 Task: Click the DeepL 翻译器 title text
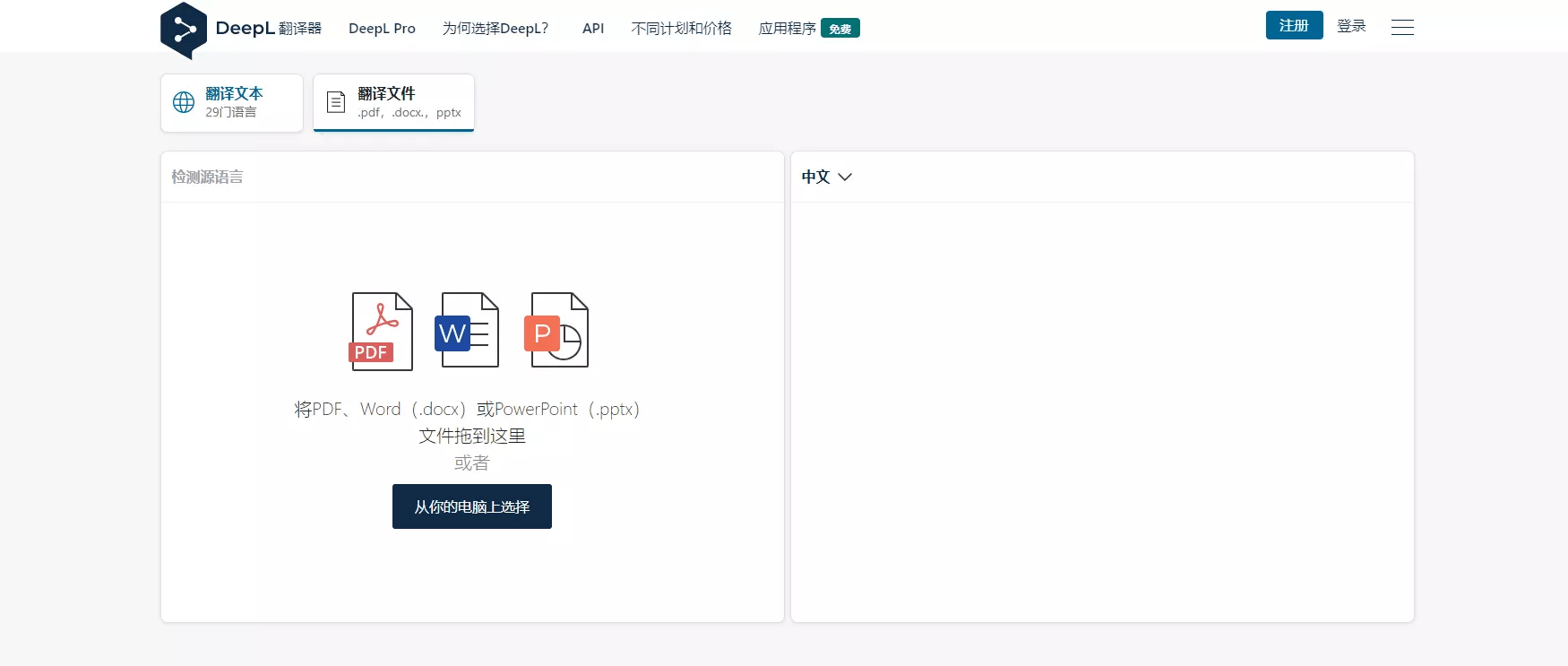pyautogui.click(x=268, y=29)
